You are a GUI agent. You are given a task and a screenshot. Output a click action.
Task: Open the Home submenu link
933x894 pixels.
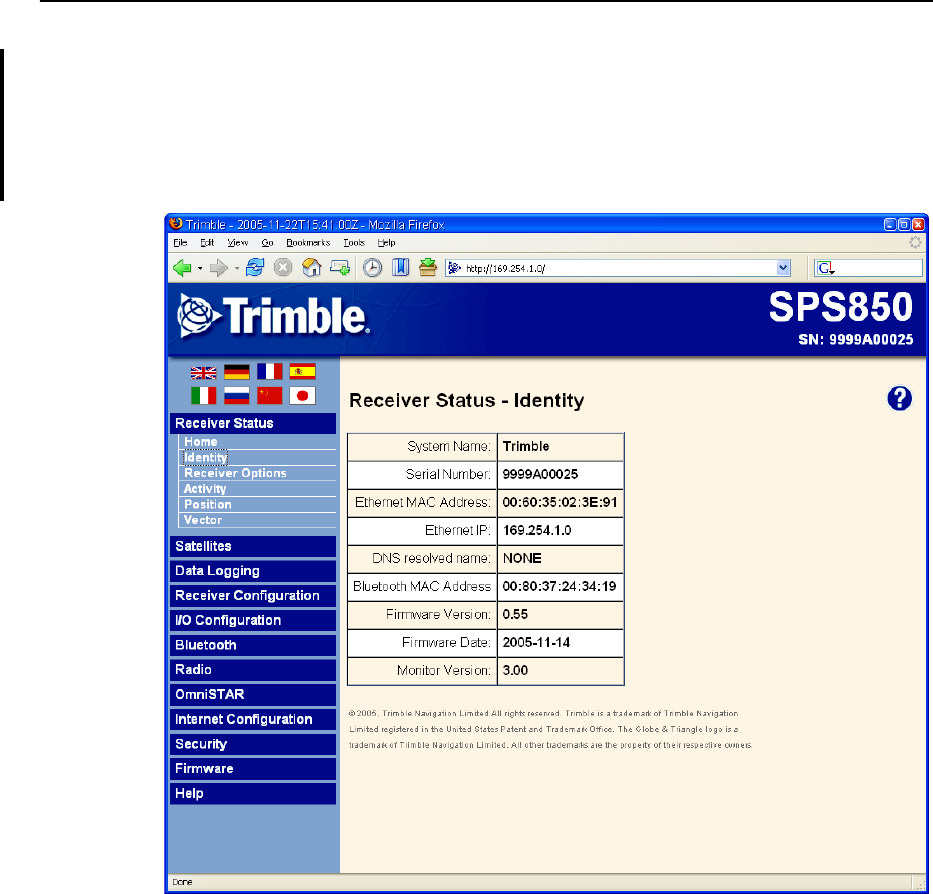[x=201, y=442]
